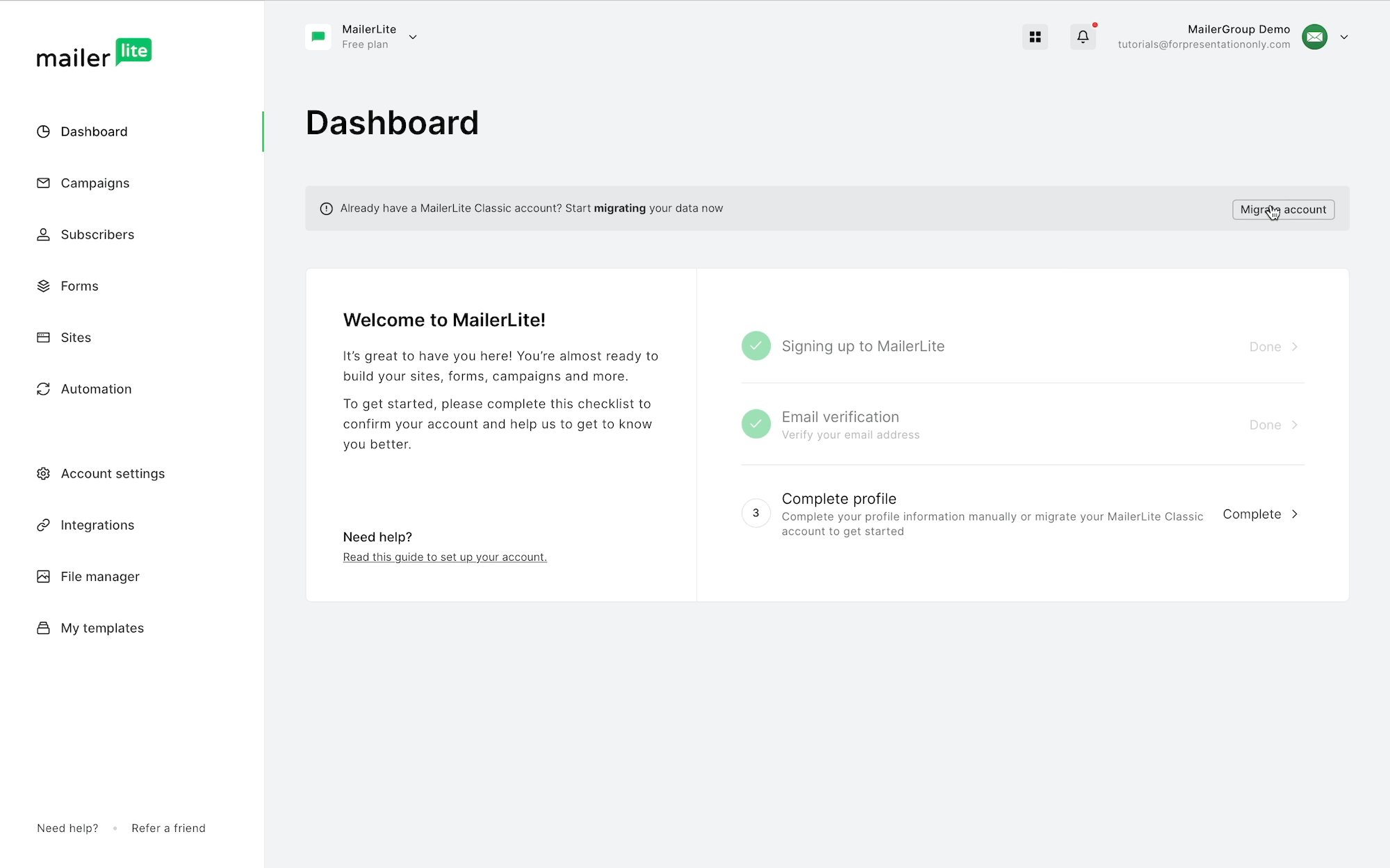Click the Migrate account button

pos(1283,209)
